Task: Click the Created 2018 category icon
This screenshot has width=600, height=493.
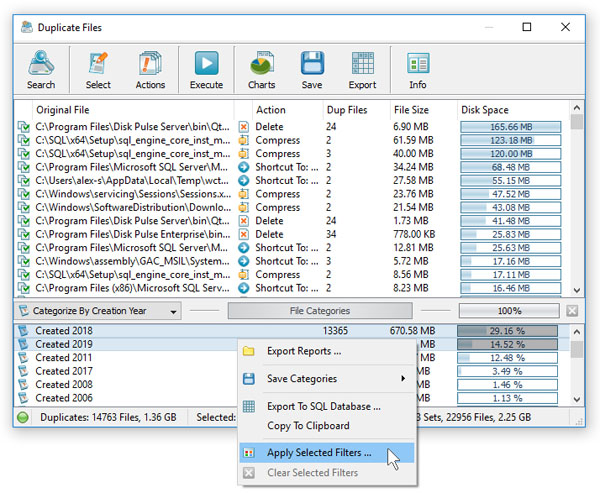Action: coord(23,330)
